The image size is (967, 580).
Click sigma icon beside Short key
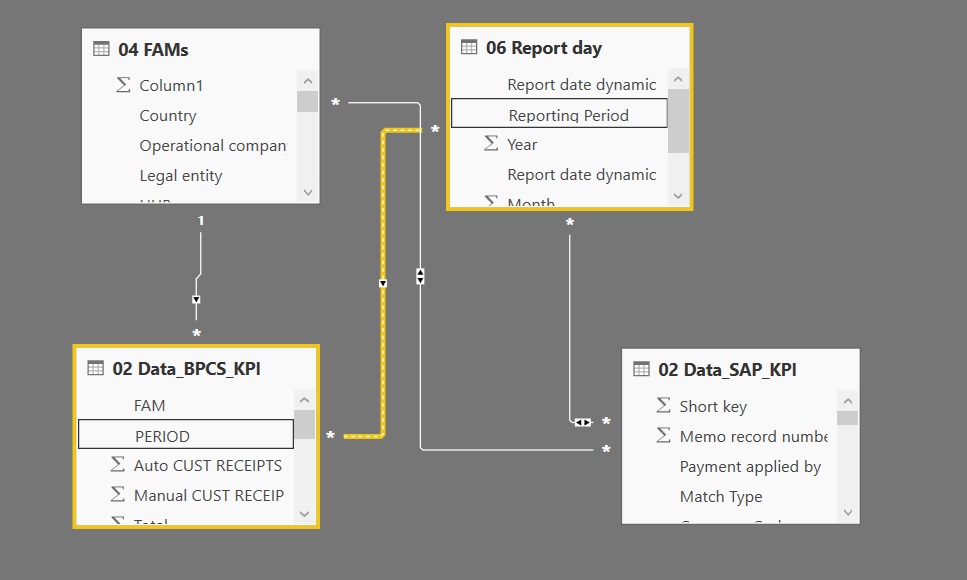tap(664, 405)
